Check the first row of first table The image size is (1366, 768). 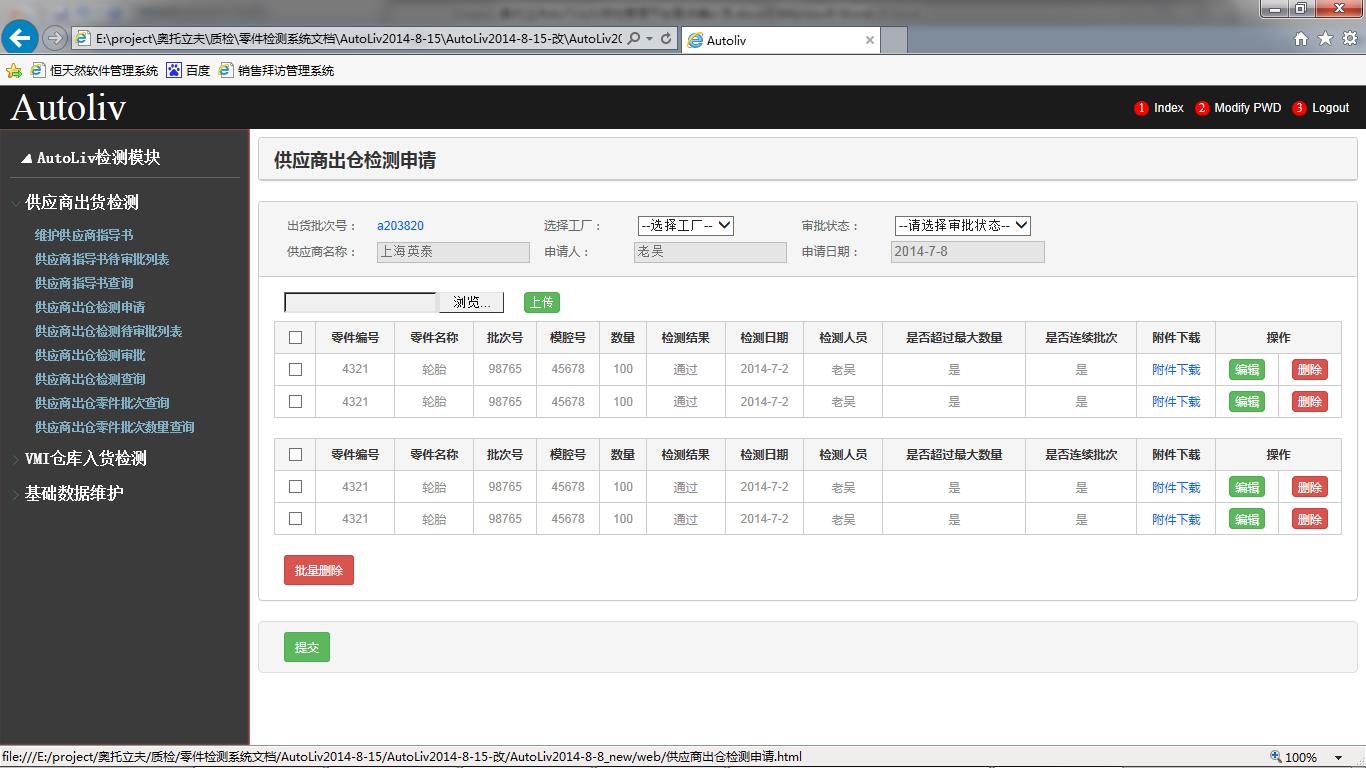coord(295,369)
